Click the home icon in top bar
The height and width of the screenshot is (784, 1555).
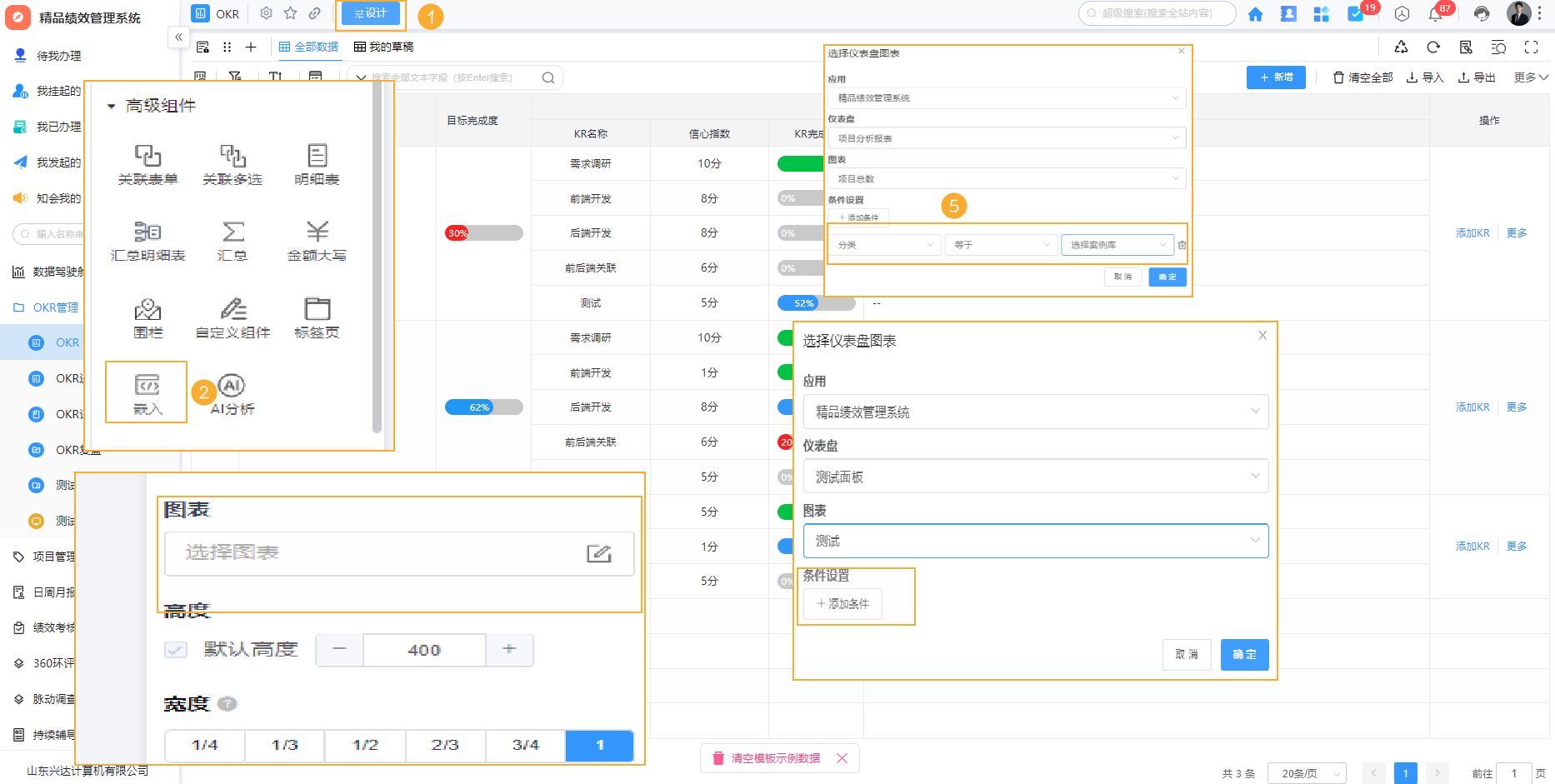click(x=1255, y=14)
